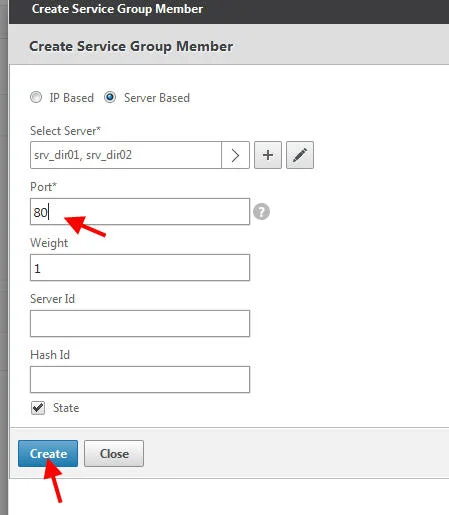Image resolution: width=449 pixels, height=515 pixels.
Task: Open server list with arrow chevron
Action: (235, 155)
